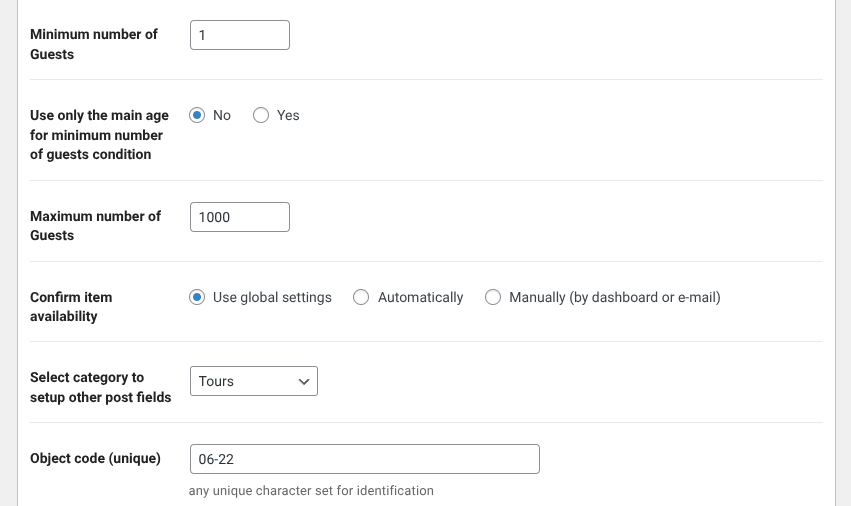Click the "any unique character set" hint text
The height and width of the screenshot is (506, 851).
[311, 491]
